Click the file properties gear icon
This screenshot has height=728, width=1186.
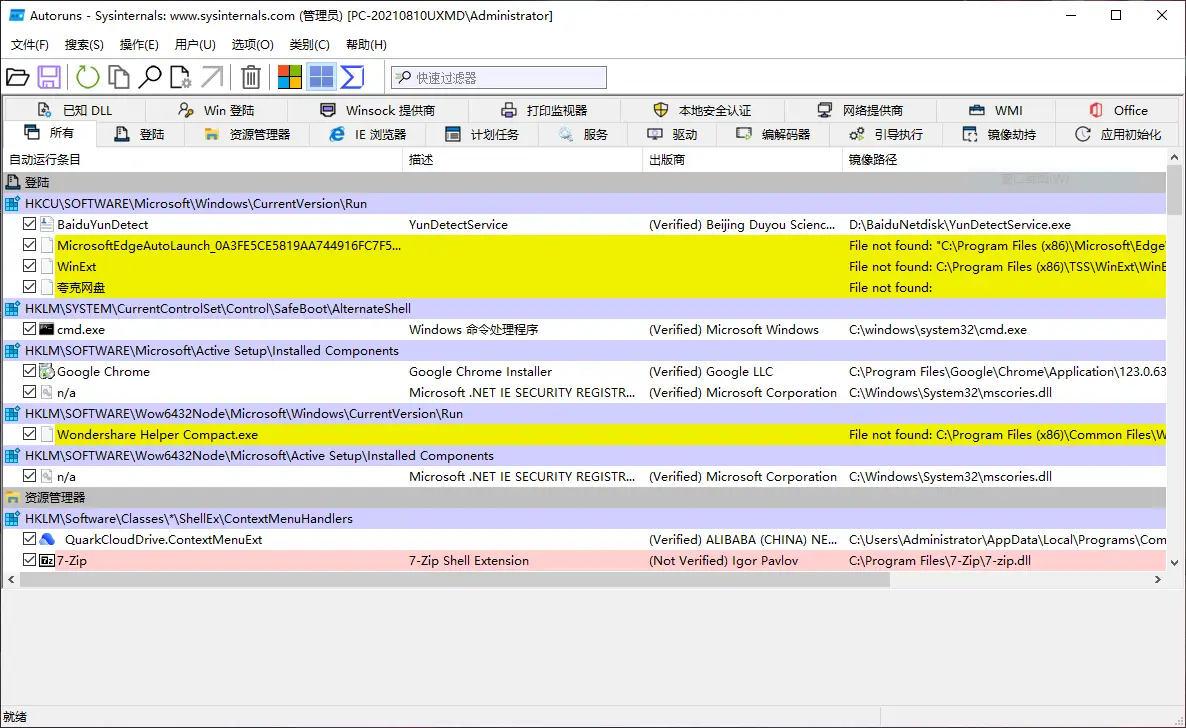pos(181,77)
